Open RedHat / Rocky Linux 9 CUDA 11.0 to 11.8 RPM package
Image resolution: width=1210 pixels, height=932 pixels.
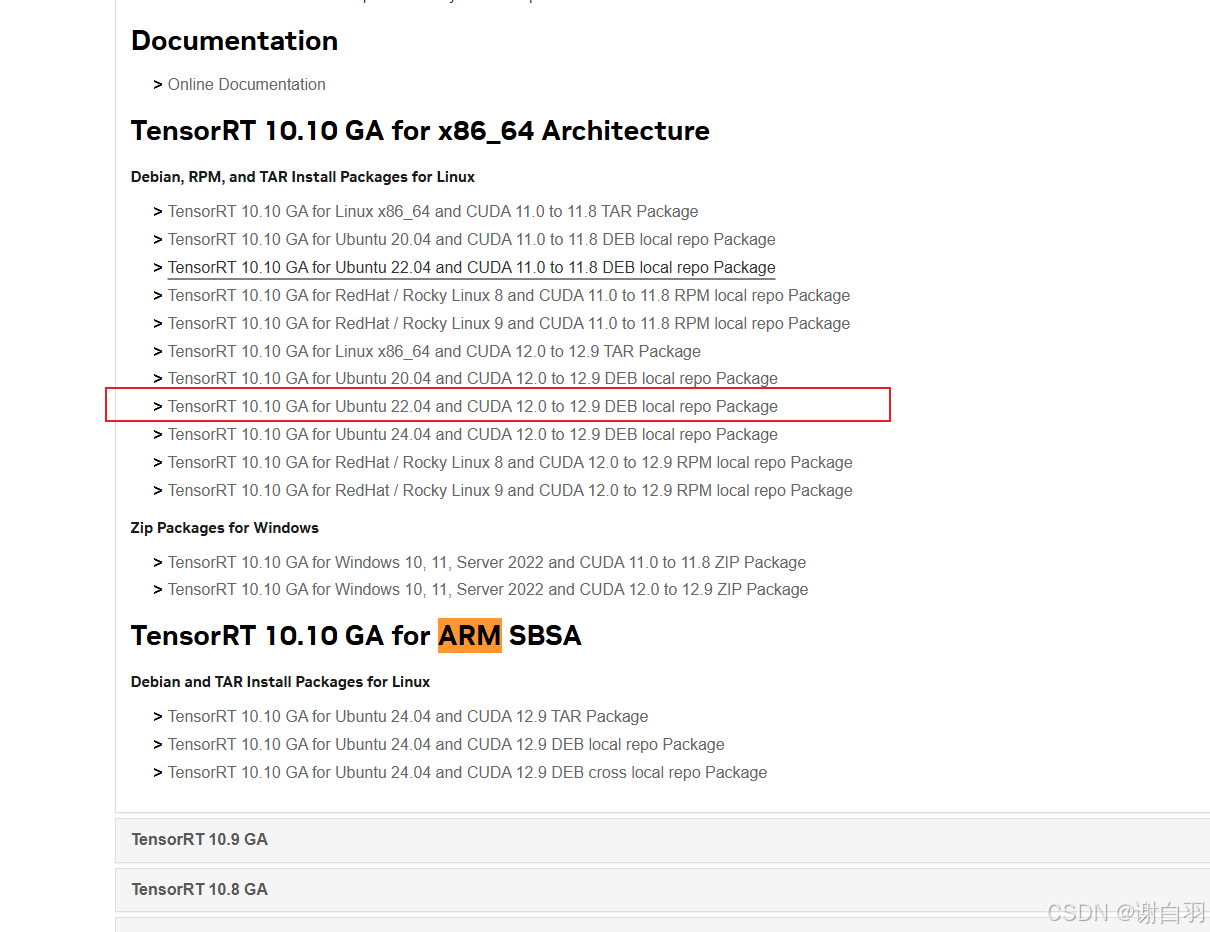509,324
